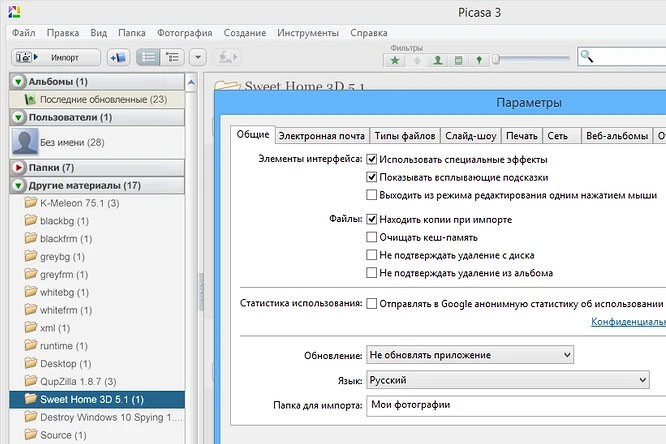The width and height of the screenshot is (666, 444).
Task: Click the filter date range slider
Action: point(496,60)
